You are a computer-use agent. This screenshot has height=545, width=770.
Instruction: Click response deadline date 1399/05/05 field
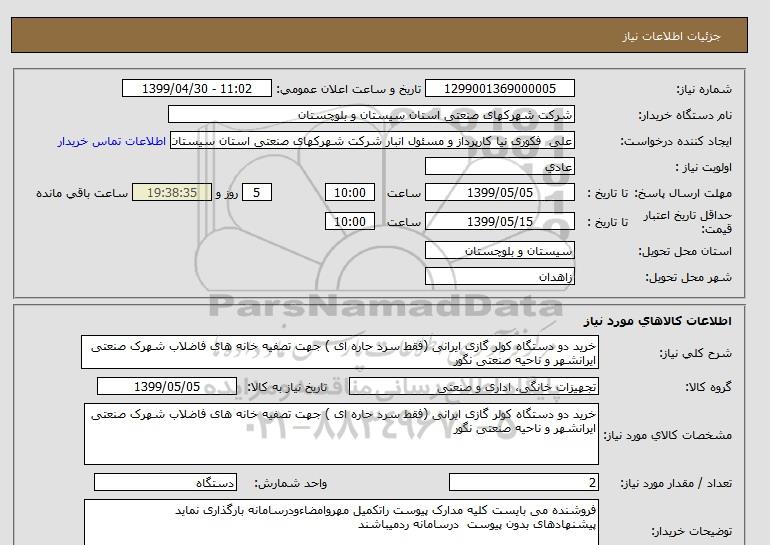pyautogui.click(x=499, y=192)
